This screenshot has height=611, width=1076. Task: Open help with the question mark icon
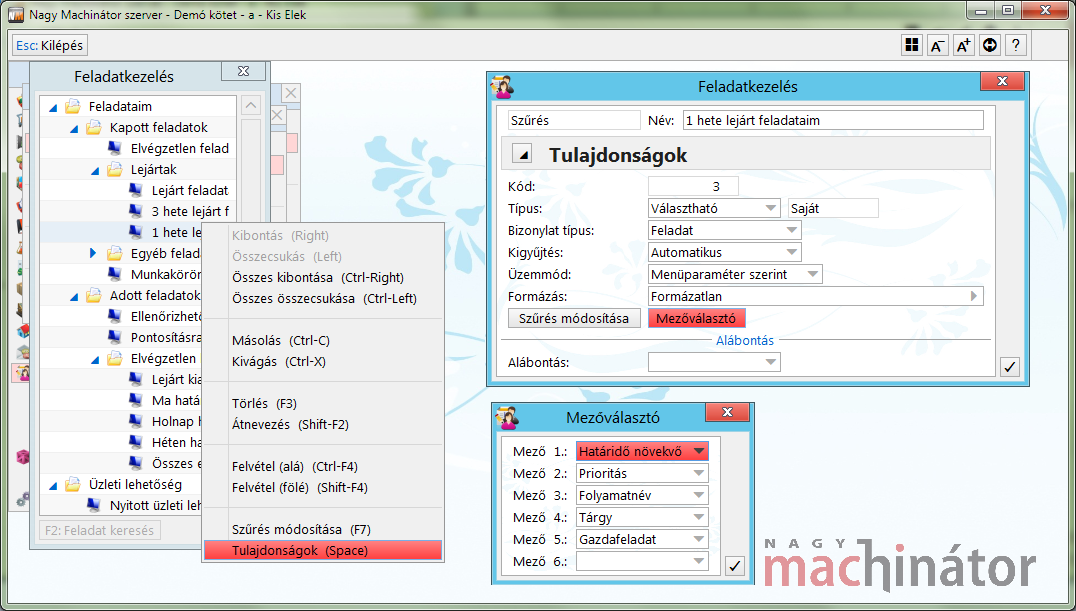[x=1016, y=45]
